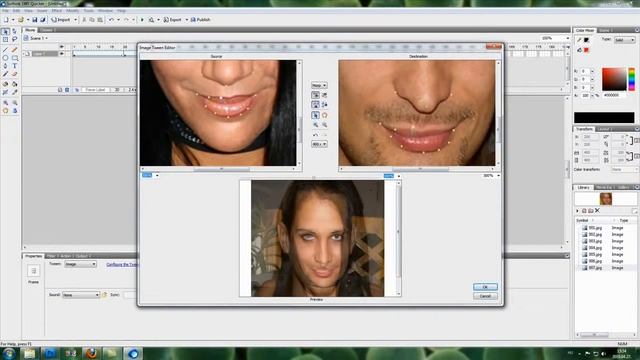Viewport: 640px width, 360px height.
Task: Toggle visibility eye for Layer 1
Action: coord(62,53)
